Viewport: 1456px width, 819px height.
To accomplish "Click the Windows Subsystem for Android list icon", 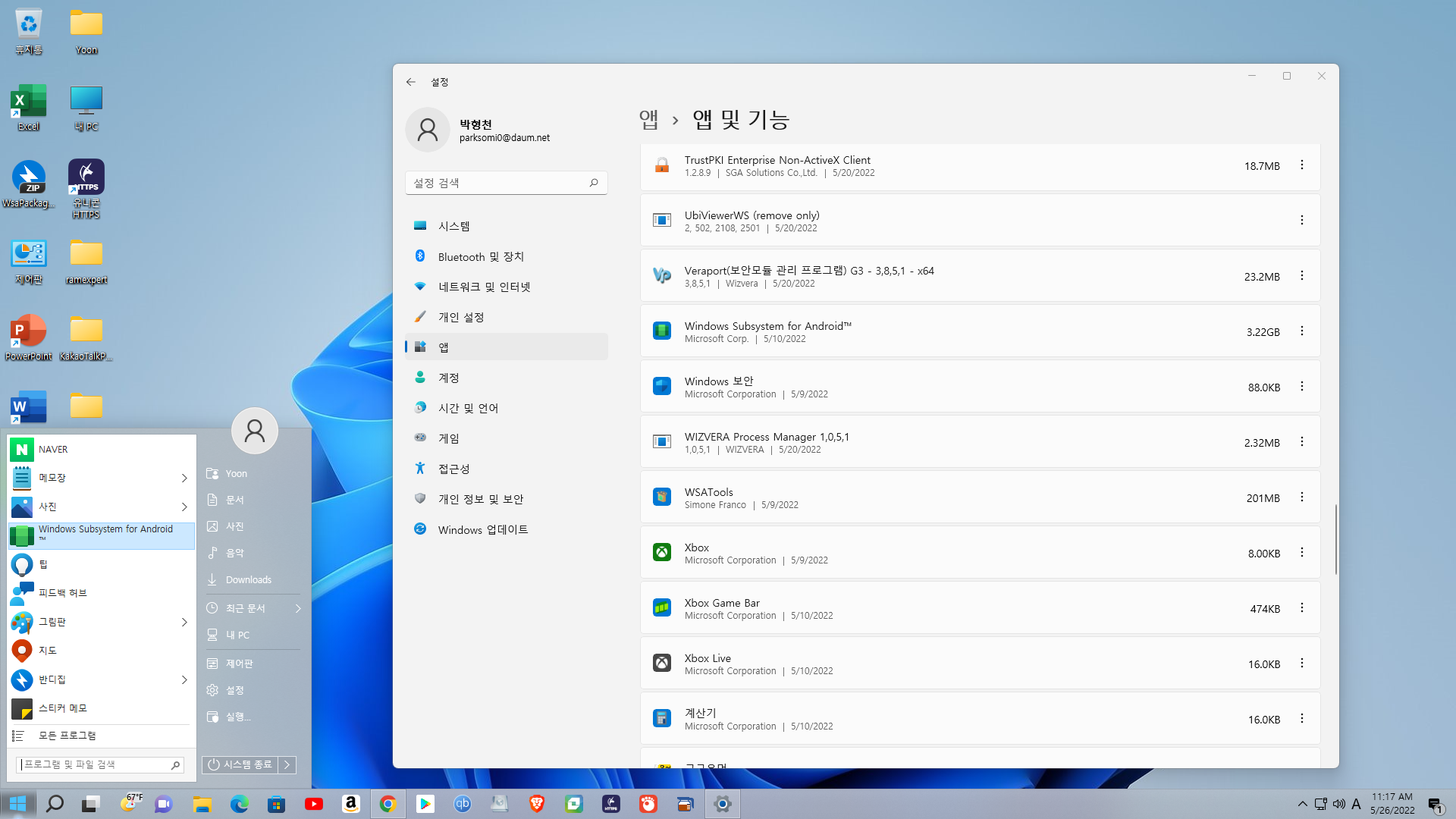I will click(x=662, y=331).
